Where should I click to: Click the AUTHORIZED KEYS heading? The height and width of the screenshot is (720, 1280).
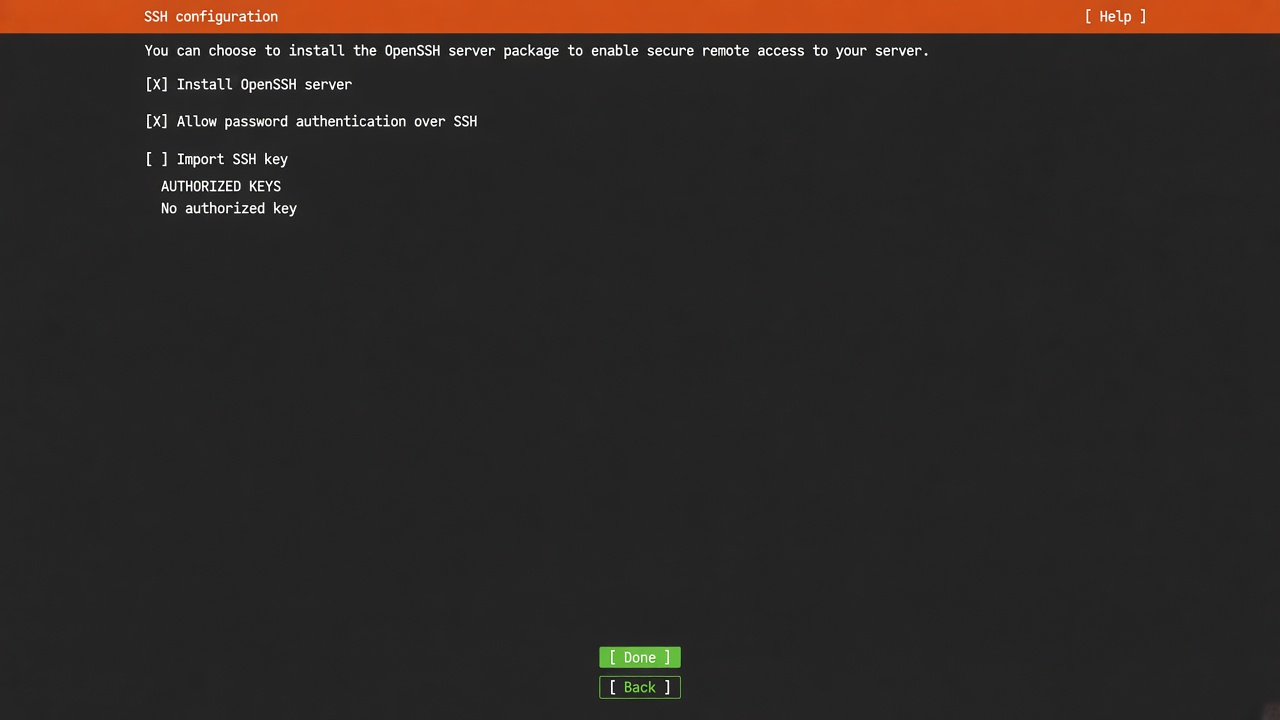point(221,186)
